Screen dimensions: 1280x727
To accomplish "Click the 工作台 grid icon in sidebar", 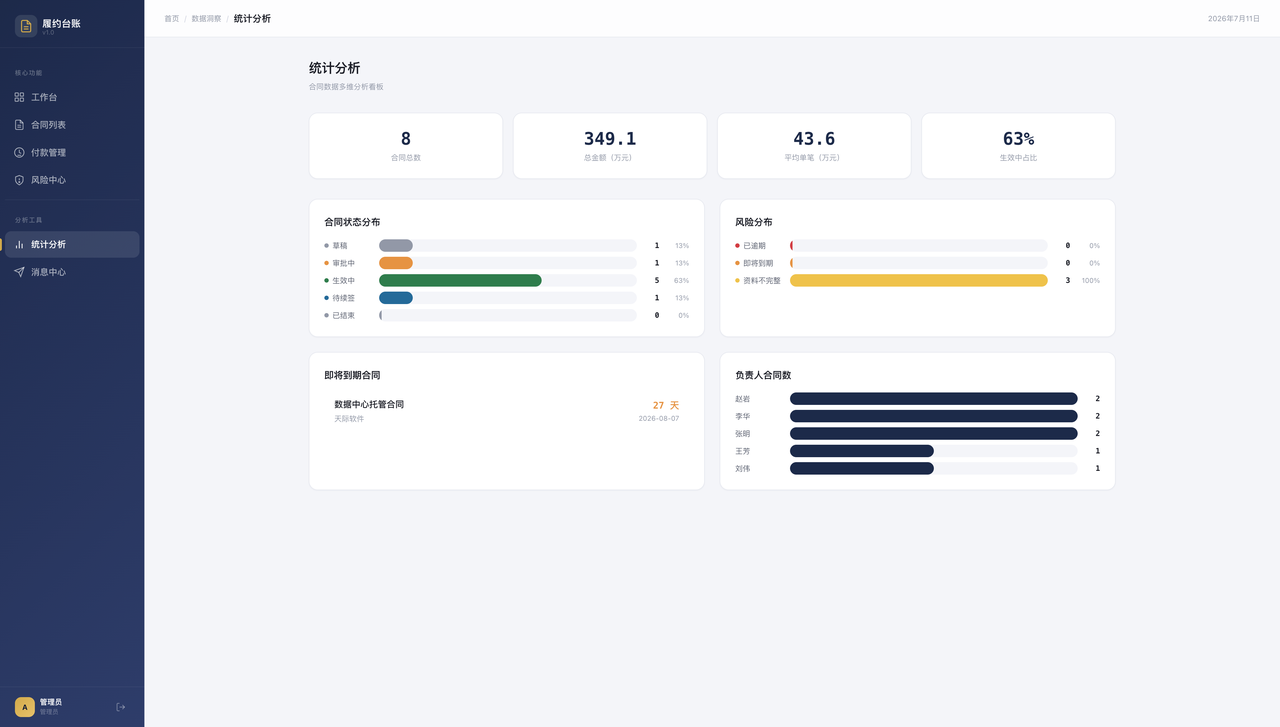I will [19, 97].
